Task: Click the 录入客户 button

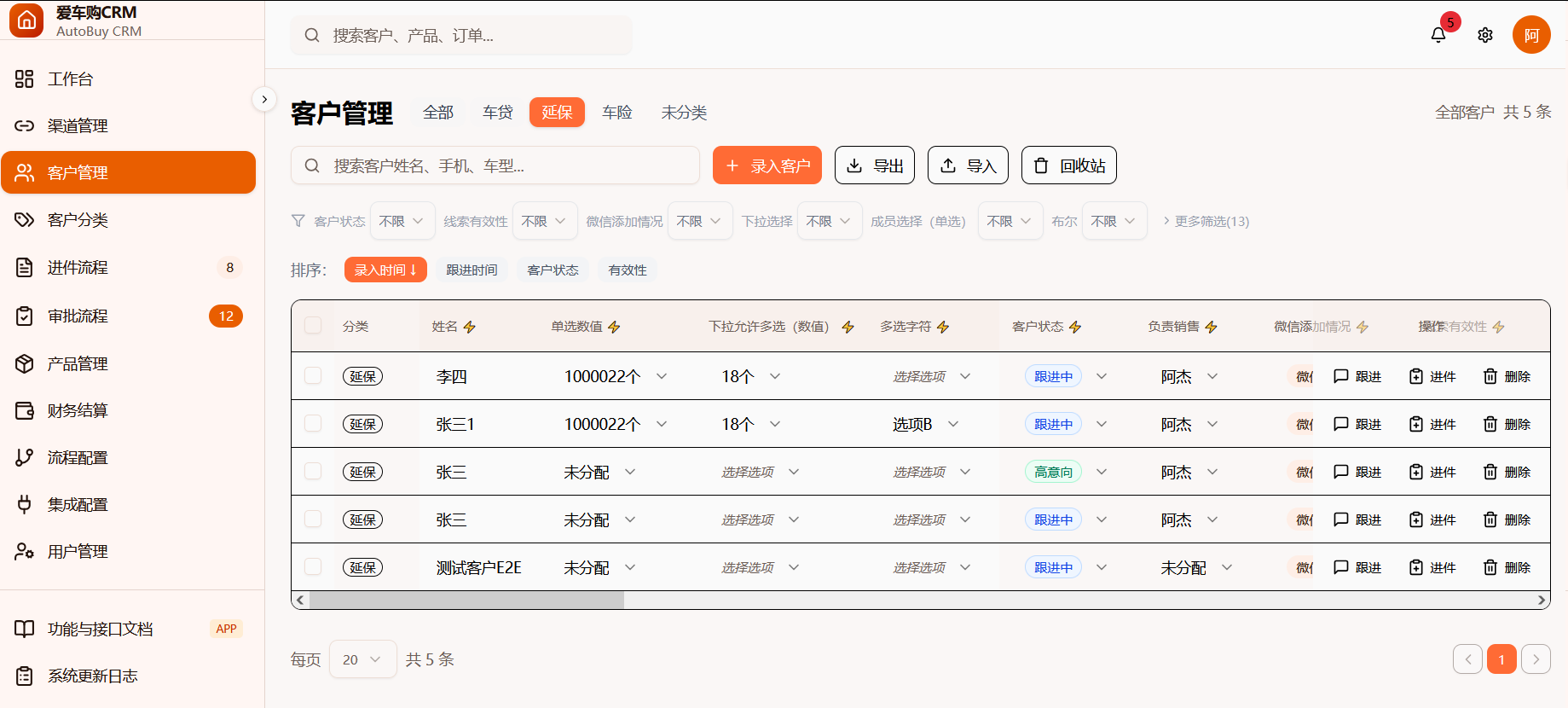Action: click(767, 165)
